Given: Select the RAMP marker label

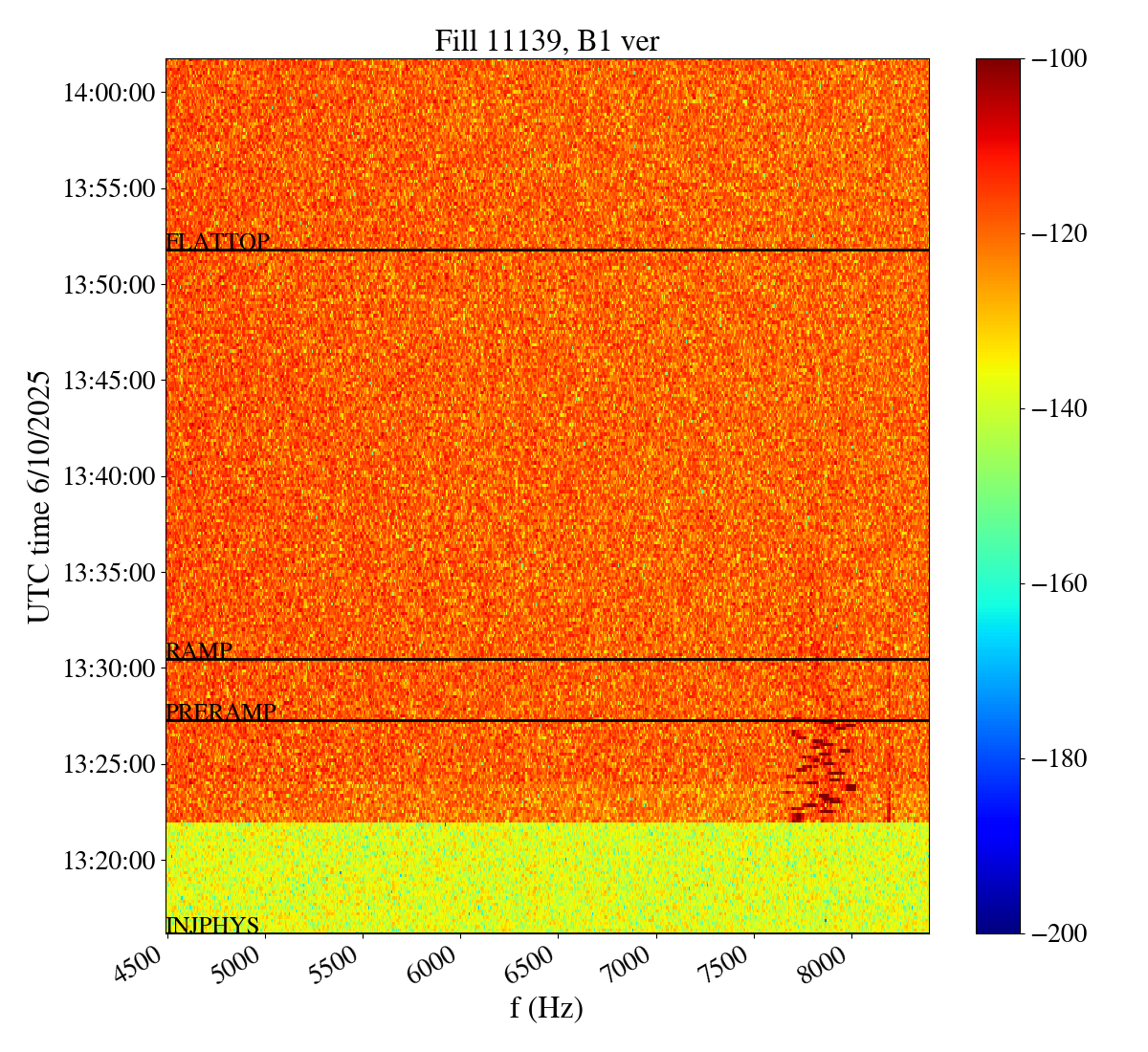Looking at the screenshot, I should (x=199, y=651).
